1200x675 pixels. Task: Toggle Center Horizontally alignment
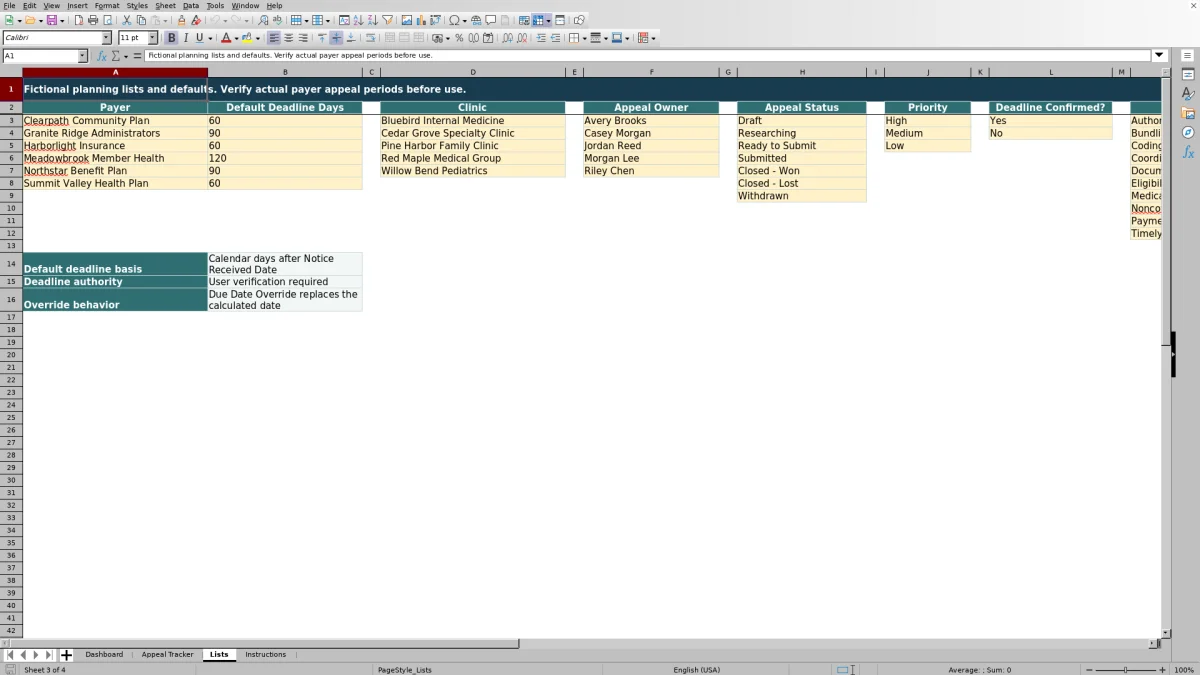(288, 38)
